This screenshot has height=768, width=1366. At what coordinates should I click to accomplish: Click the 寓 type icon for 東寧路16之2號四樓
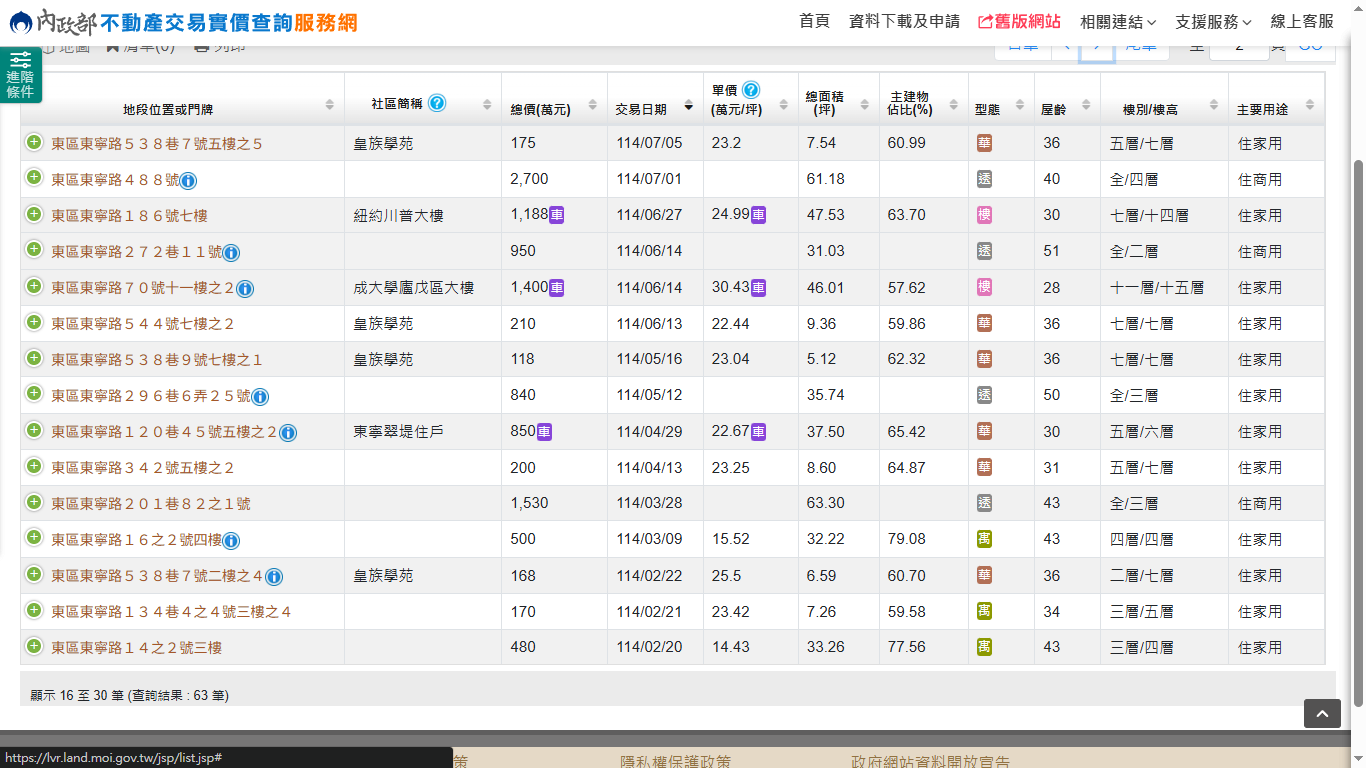point(984,540)
